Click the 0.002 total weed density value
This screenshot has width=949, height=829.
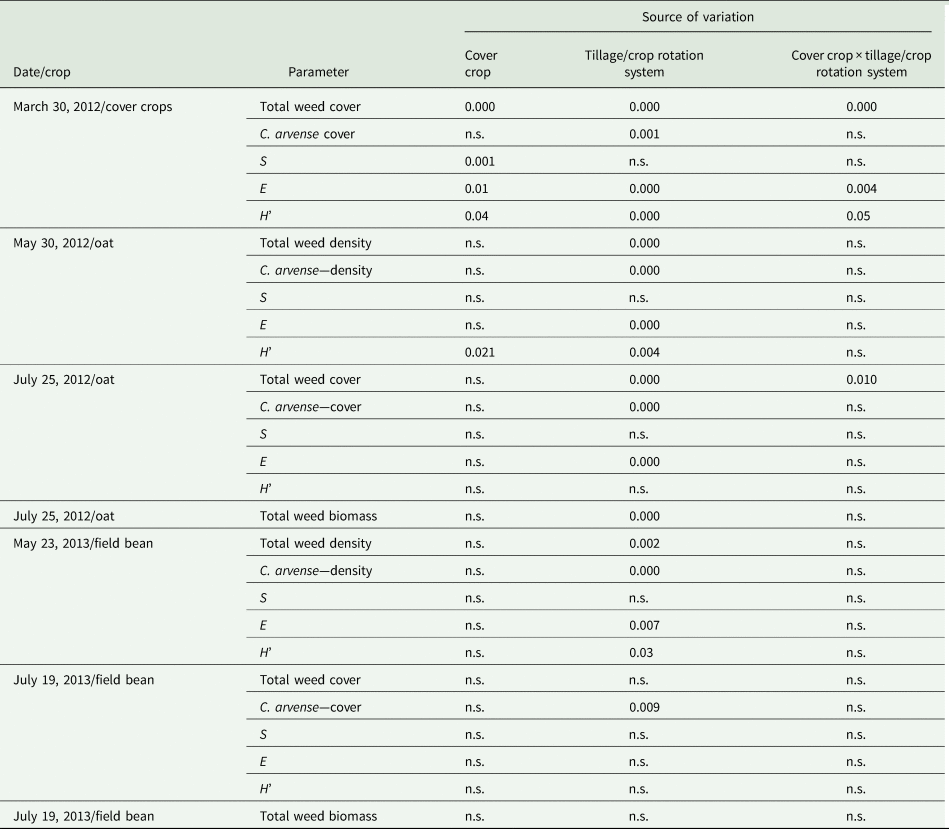pos(644,543)
